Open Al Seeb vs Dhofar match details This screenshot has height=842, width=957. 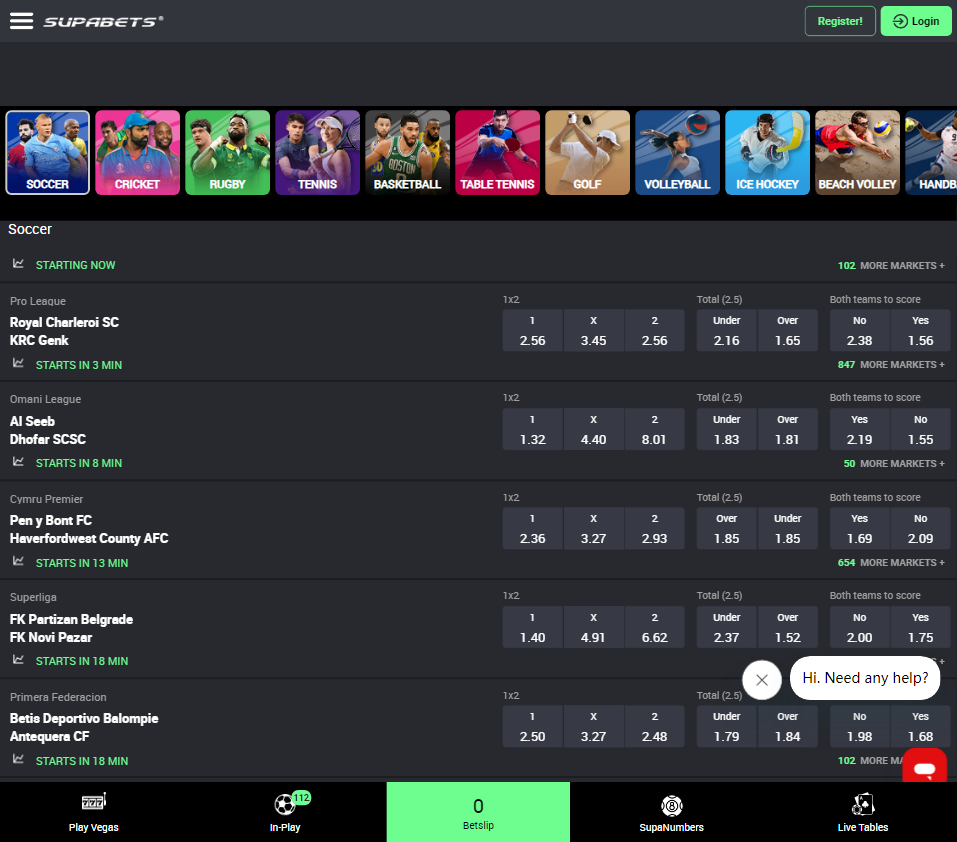48,430
